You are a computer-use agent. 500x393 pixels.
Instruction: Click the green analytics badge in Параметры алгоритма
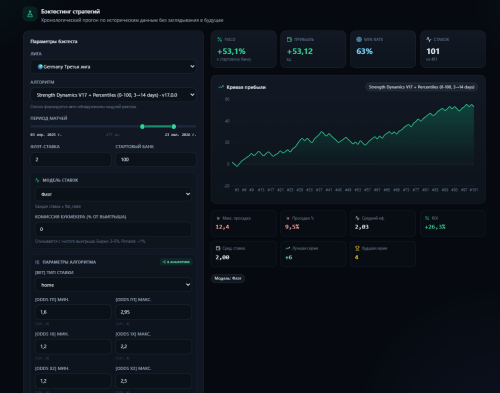[x=176, y=262]
